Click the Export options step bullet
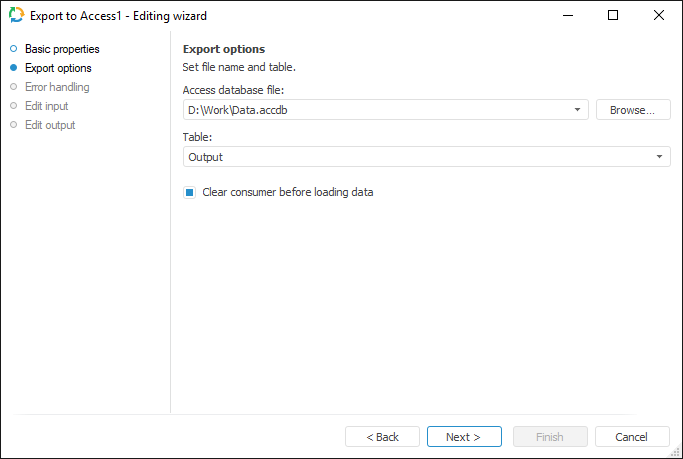Viewport: 683px width, 459px height. coord(14,68)
